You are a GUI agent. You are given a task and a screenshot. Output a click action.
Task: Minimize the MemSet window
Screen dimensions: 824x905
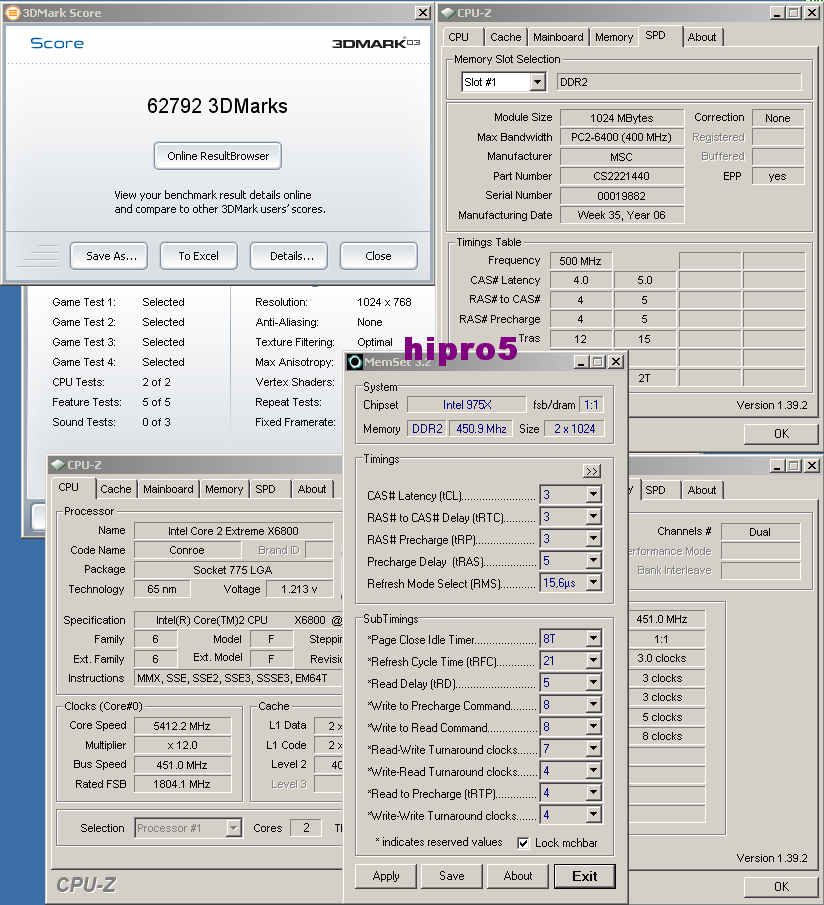(x=581, y=362)
